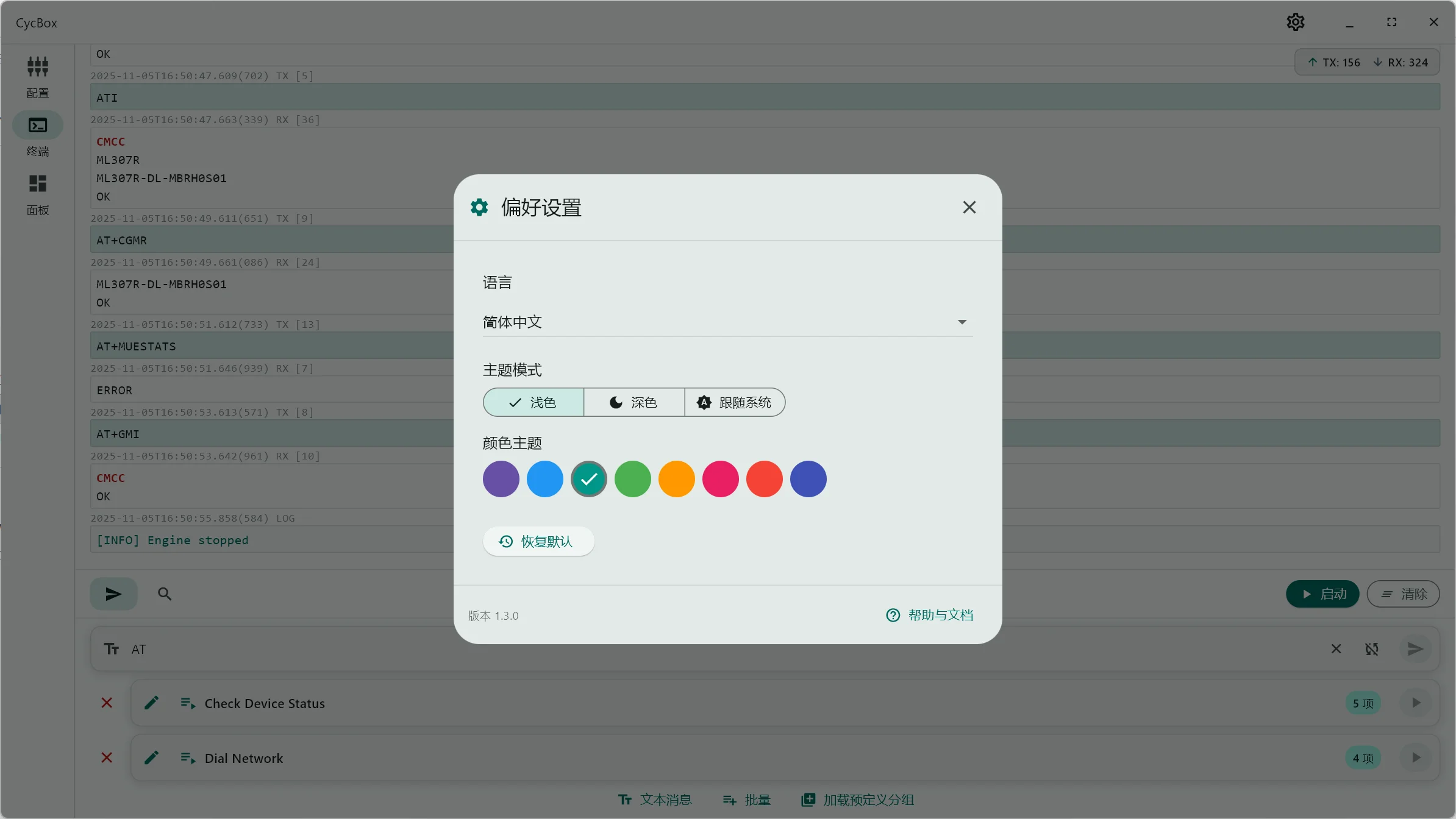Screen dimensions: 1456x819
Task: Select the 深色 dark theme mode
Action: (x=633, y=402)
